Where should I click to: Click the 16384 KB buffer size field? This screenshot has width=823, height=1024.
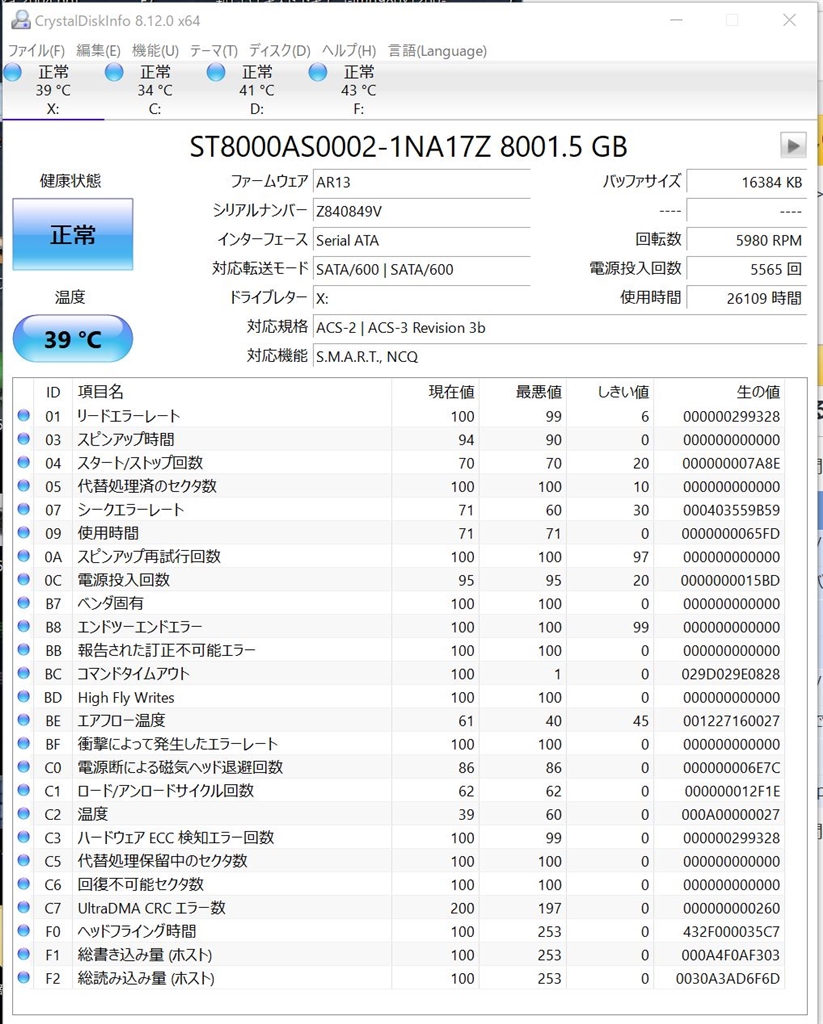747,182
